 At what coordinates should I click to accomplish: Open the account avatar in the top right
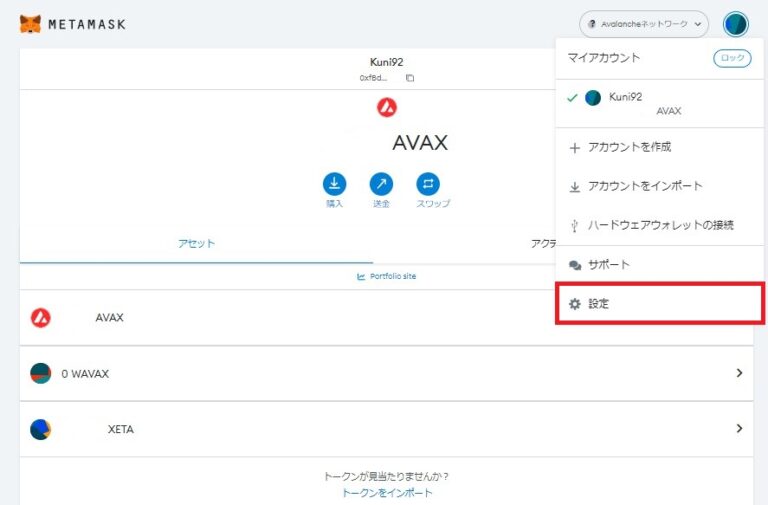pyautogui.click(x=736, y=24)
